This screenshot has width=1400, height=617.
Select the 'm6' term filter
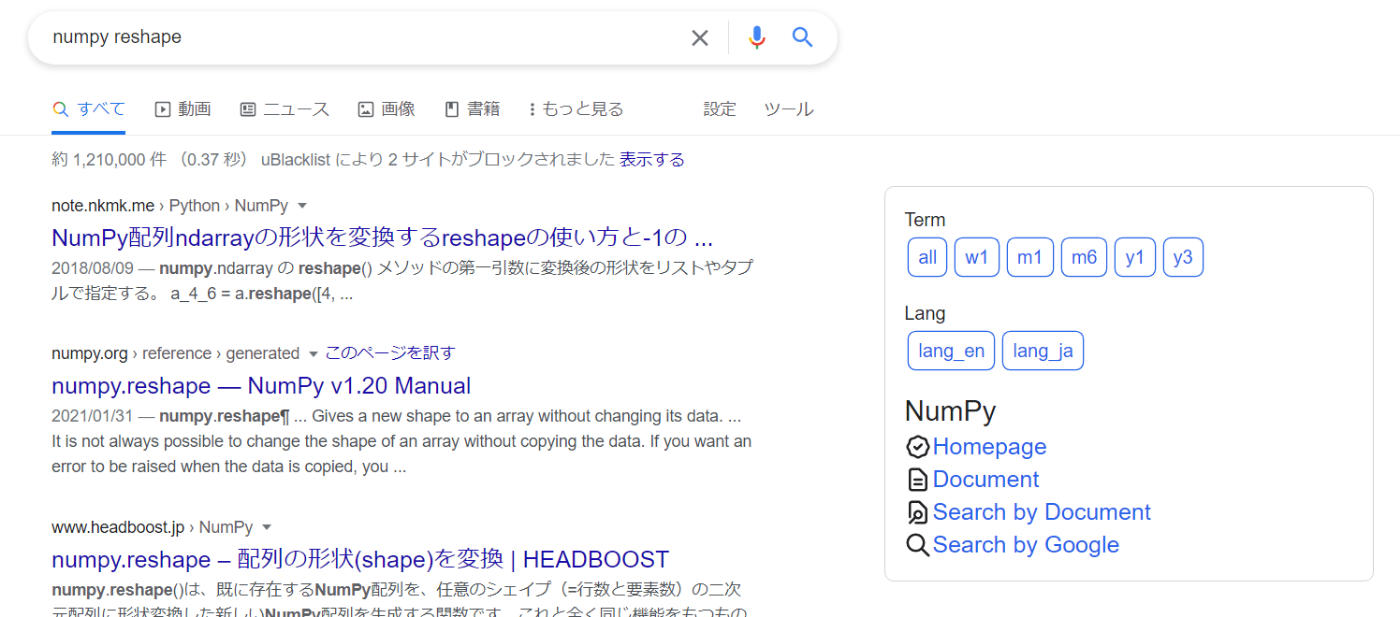(1084, 257)
